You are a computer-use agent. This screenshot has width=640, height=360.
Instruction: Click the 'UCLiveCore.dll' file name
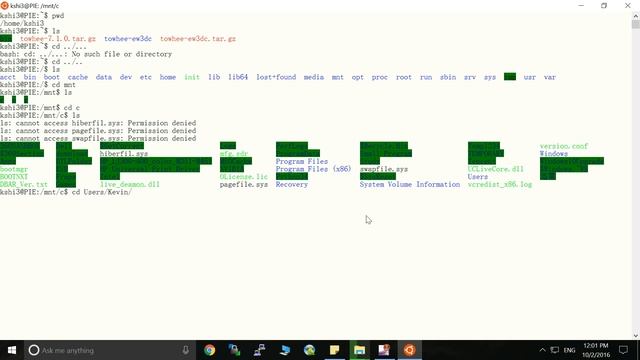tap(496, 169)
